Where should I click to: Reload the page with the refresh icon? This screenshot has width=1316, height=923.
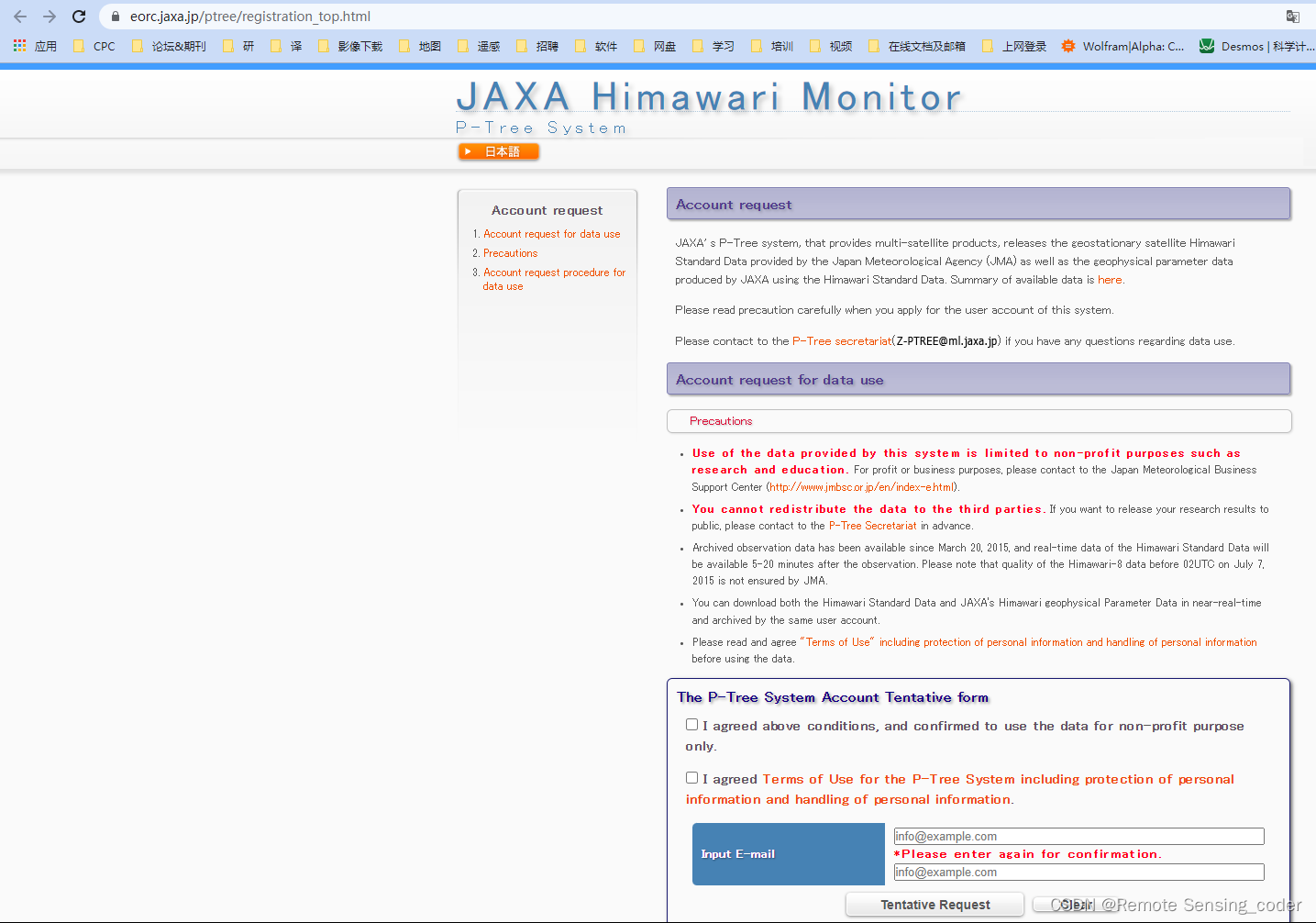pos(79,17)
